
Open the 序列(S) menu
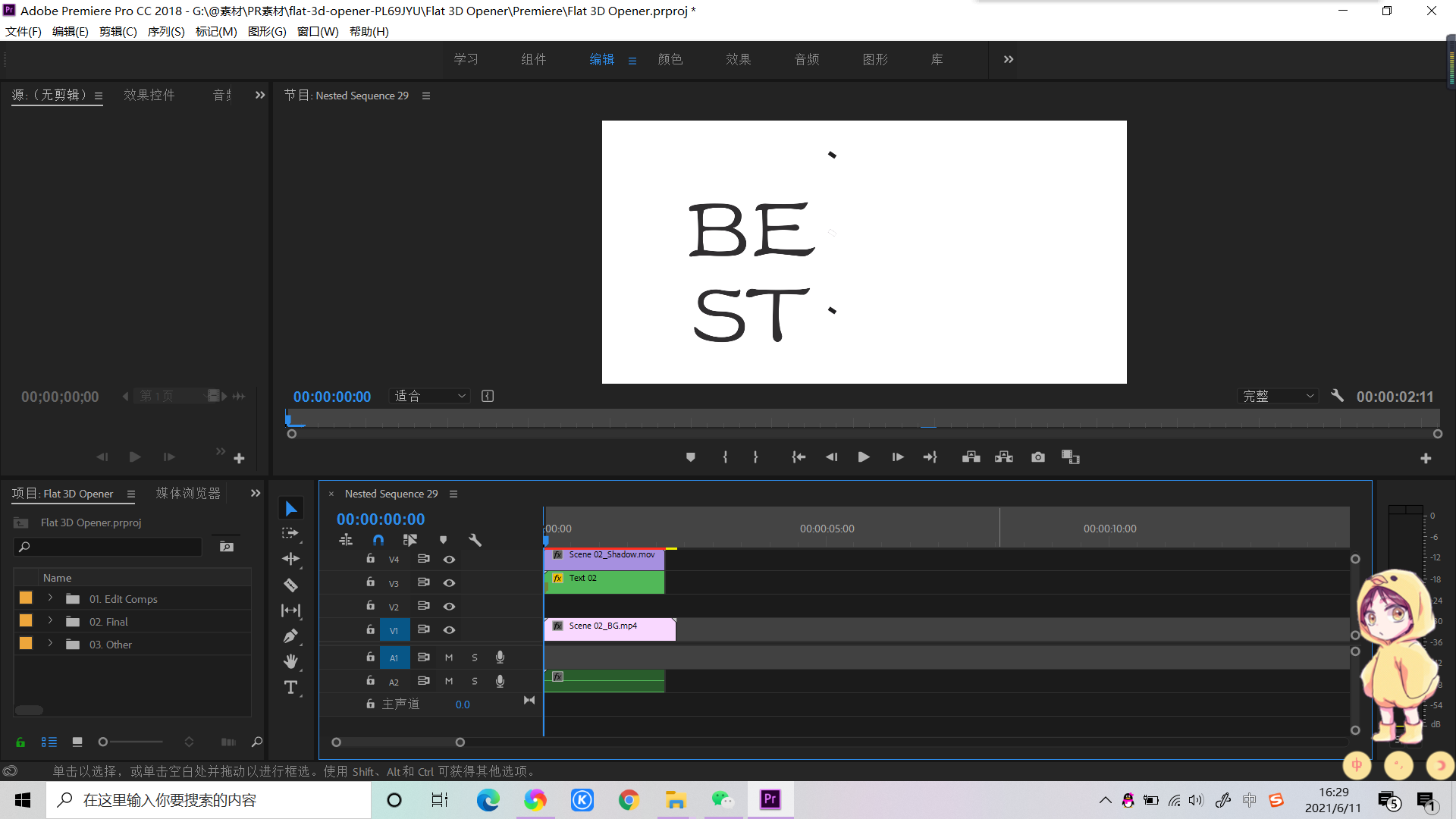166,31
